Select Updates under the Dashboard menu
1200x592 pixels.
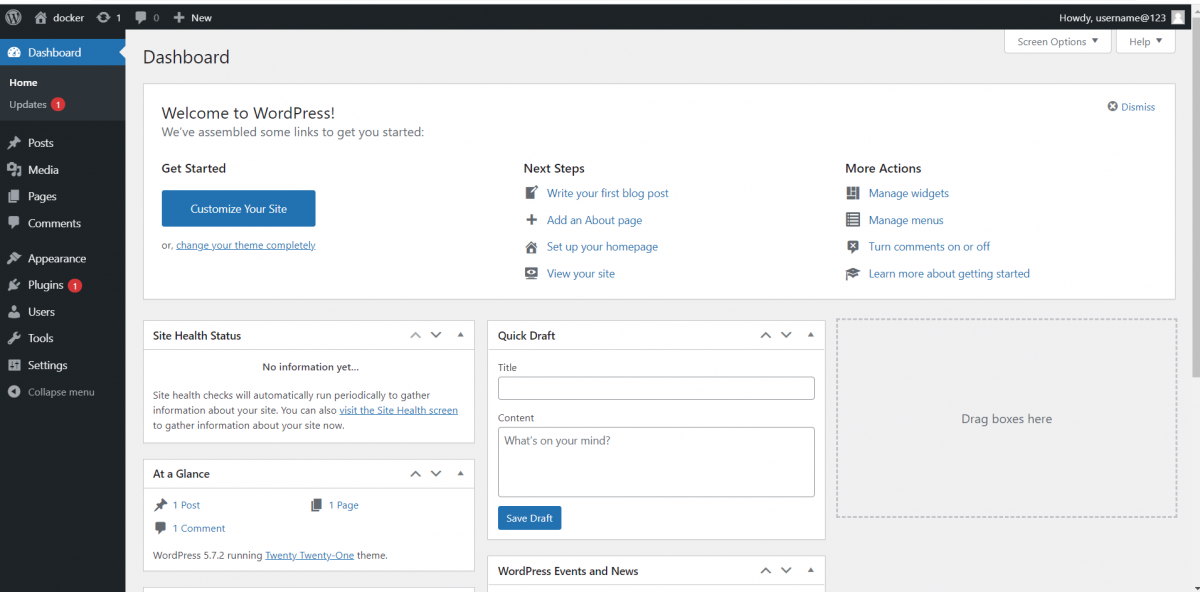(29, 103)
